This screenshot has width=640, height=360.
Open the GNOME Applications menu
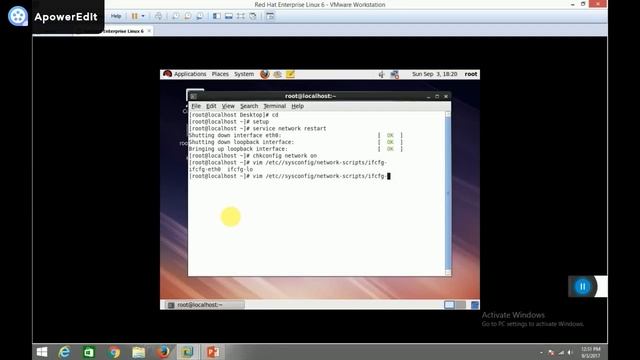pyautogui.click(x=190, y=74)
